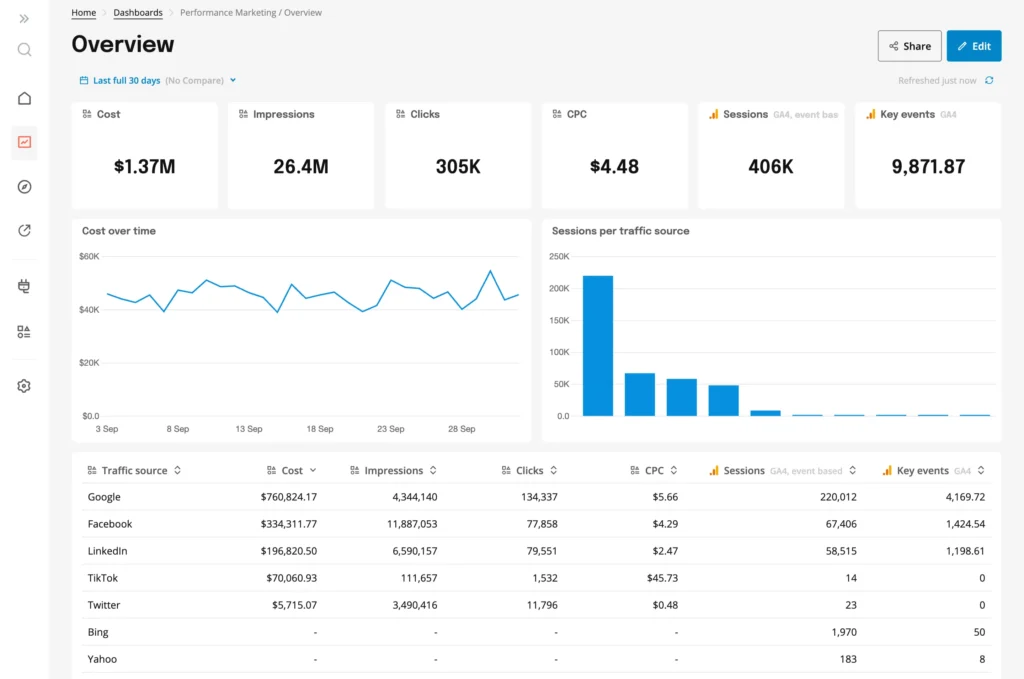Navigate home using the sidebar house icon
The width and height of the screenshot is (1024, 679).
click(x=23, y=98)
